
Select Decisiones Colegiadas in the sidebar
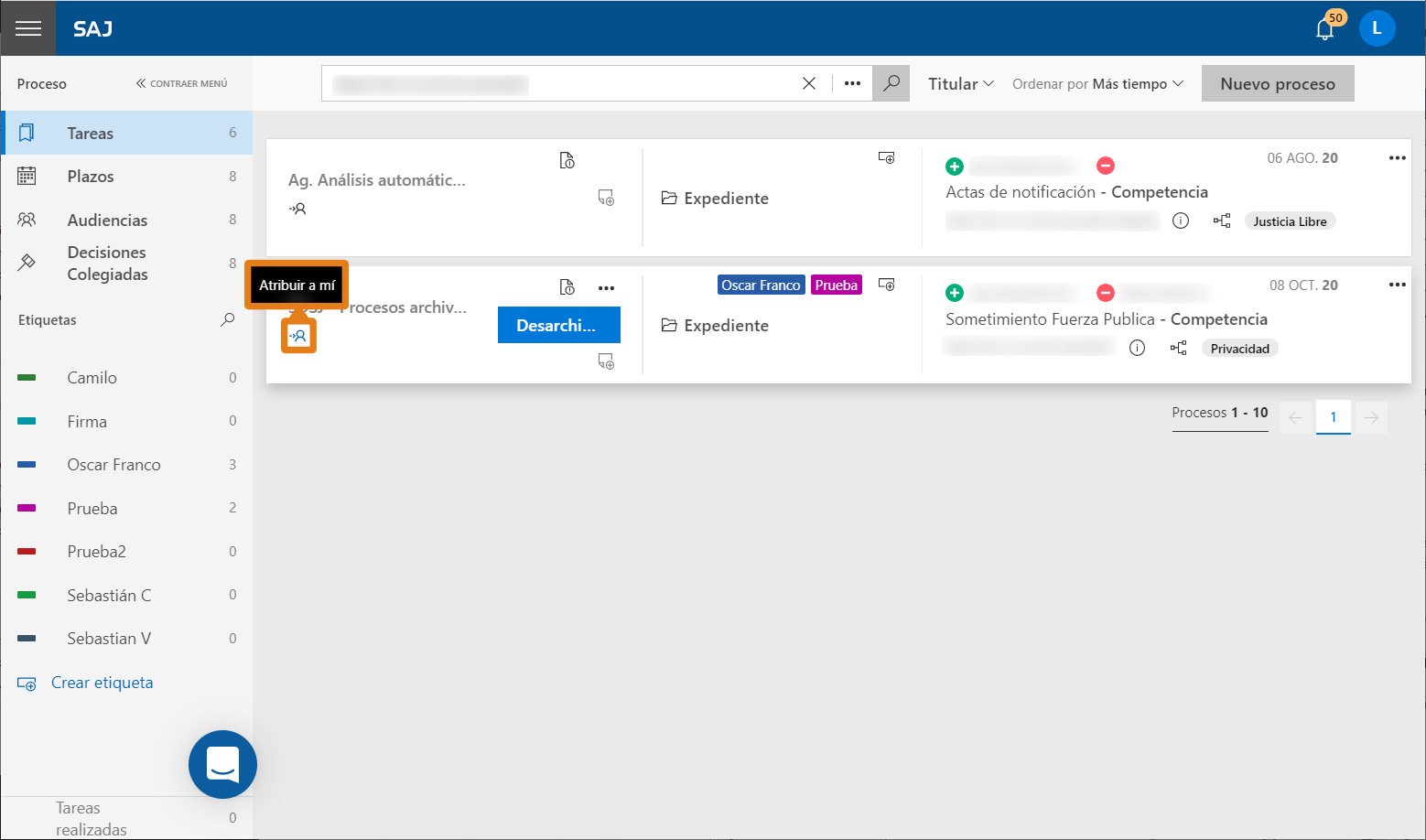(x=126, y=263)
